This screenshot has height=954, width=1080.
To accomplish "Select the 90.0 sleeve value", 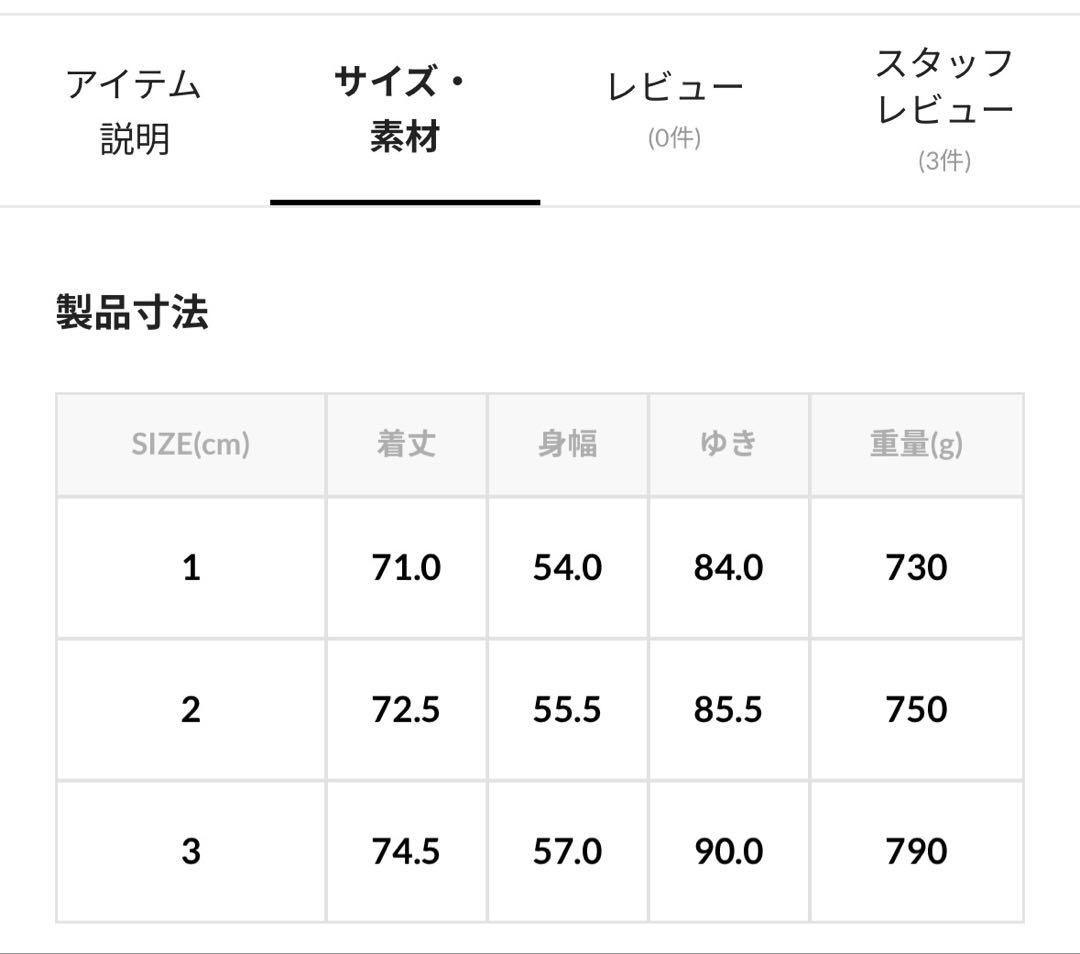I will [729, 851].
